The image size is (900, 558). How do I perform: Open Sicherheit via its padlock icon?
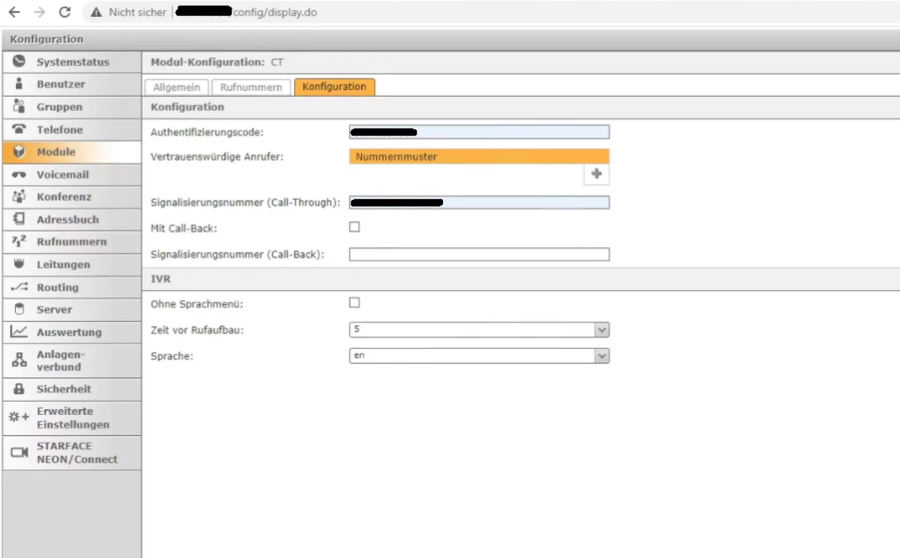click(19, 389)
